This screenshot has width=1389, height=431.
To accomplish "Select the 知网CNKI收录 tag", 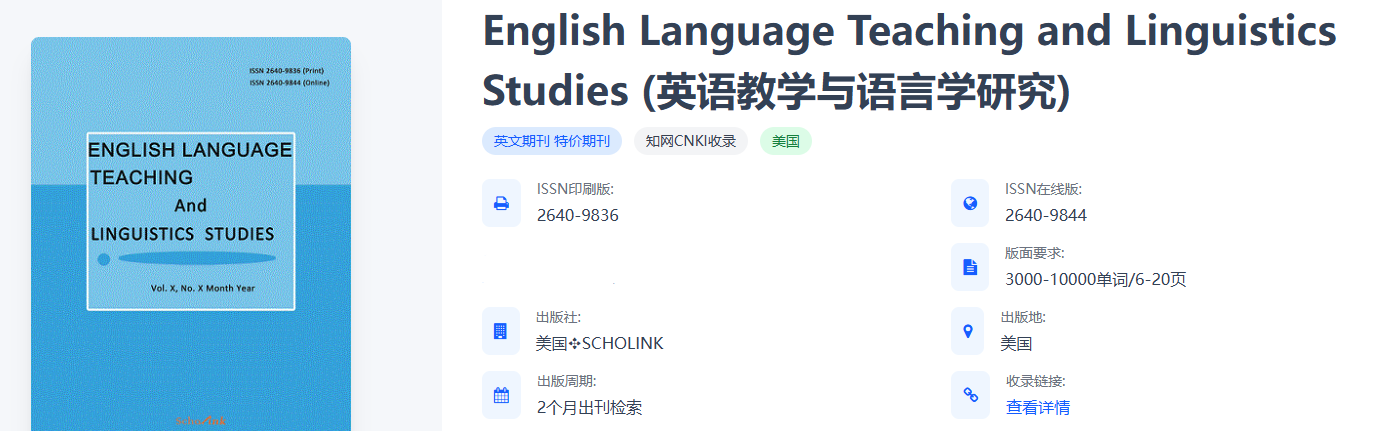I will [690, 141].
